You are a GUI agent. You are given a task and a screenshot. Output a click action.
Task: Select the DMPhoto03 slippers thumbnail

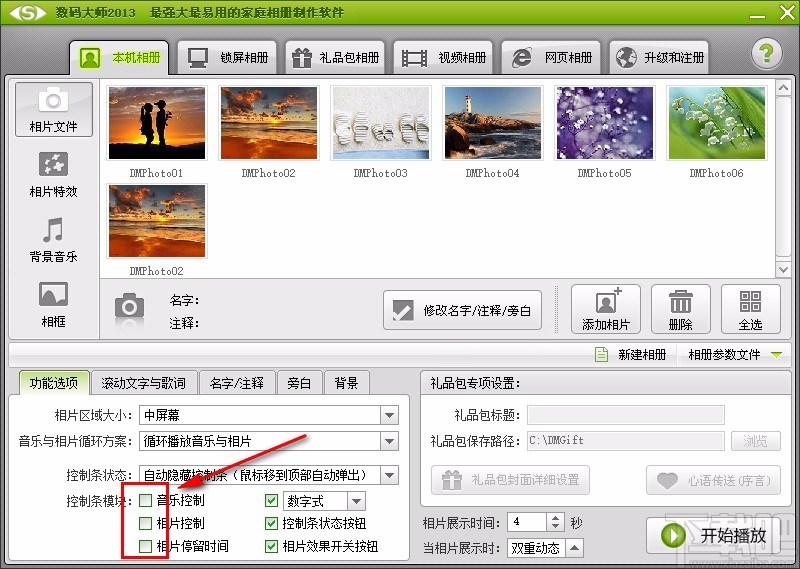point(381,123)
